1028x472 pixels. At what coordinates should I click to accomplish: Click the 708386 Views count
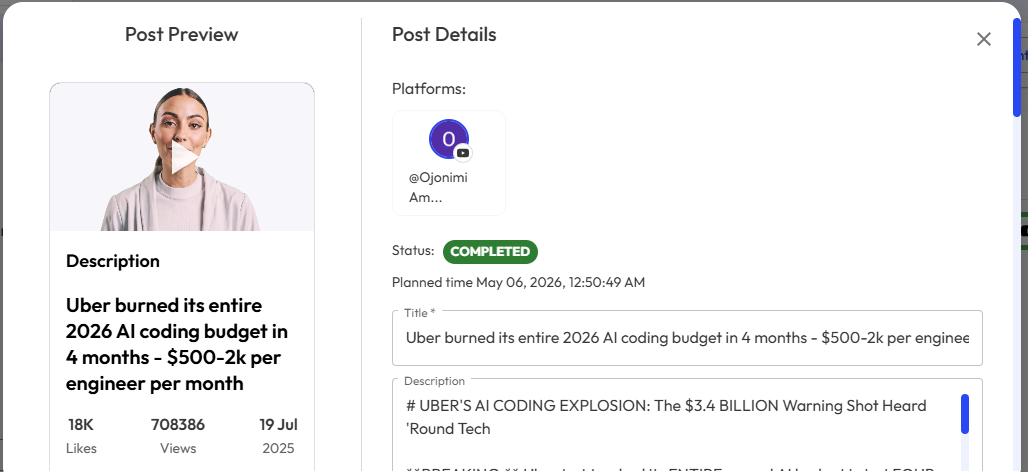(178, 436)
